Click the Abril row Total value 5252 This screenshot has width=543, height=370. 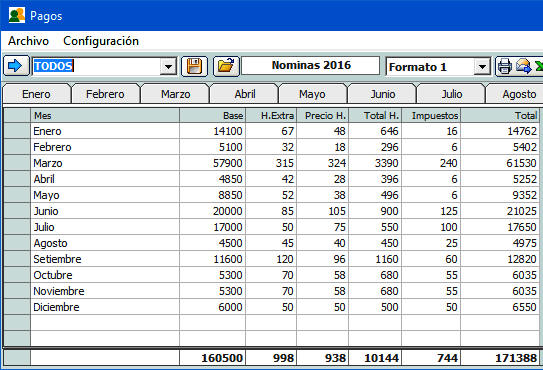pyautogui.click(x=500, y=179)
